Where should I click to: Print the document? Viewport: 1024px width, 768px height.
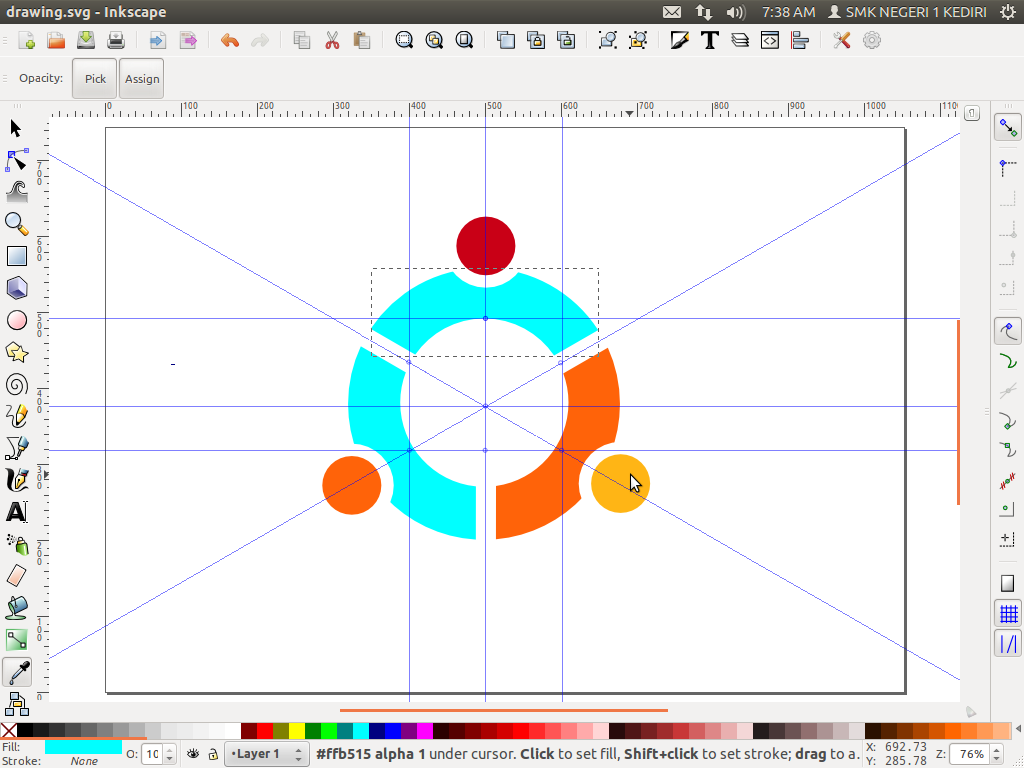tap(116, 40)
